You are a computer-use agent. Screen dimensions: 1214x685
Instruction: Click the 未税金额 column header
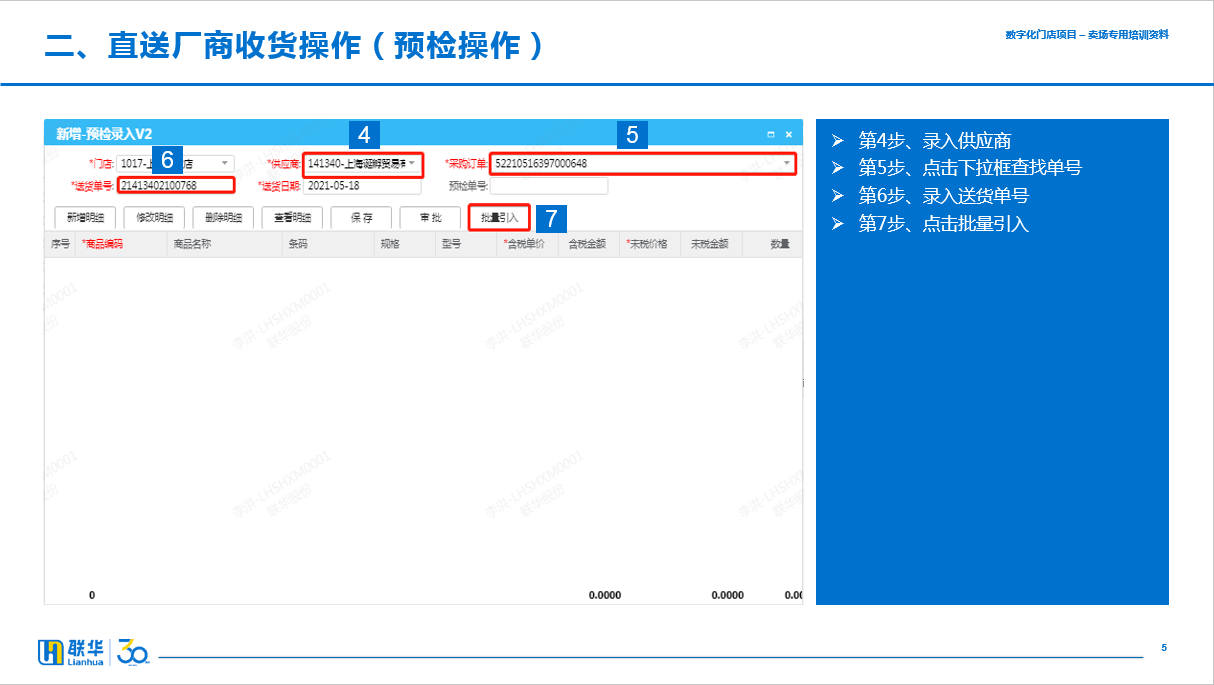coord(711,244)
